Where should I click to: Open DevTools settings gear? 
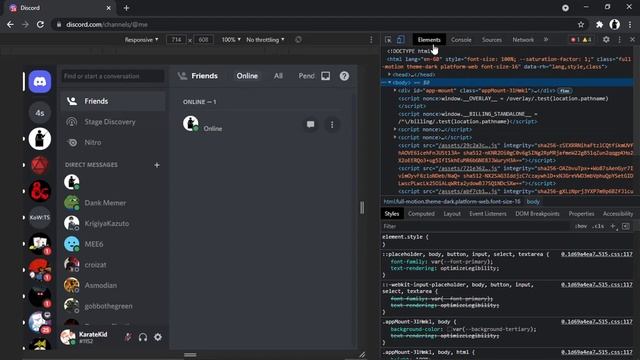pos(606,40)
